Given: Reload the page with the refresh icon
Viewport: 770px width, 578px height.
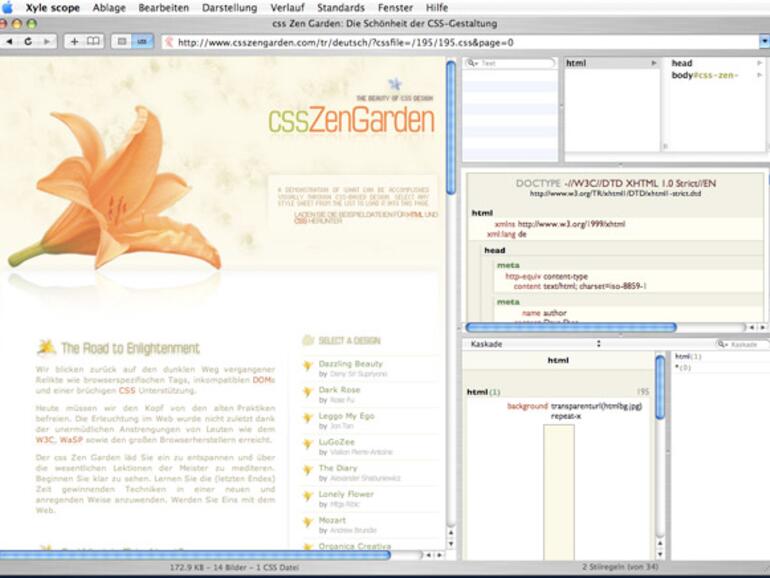Looking at the screenshot, I should coord(27,42).
